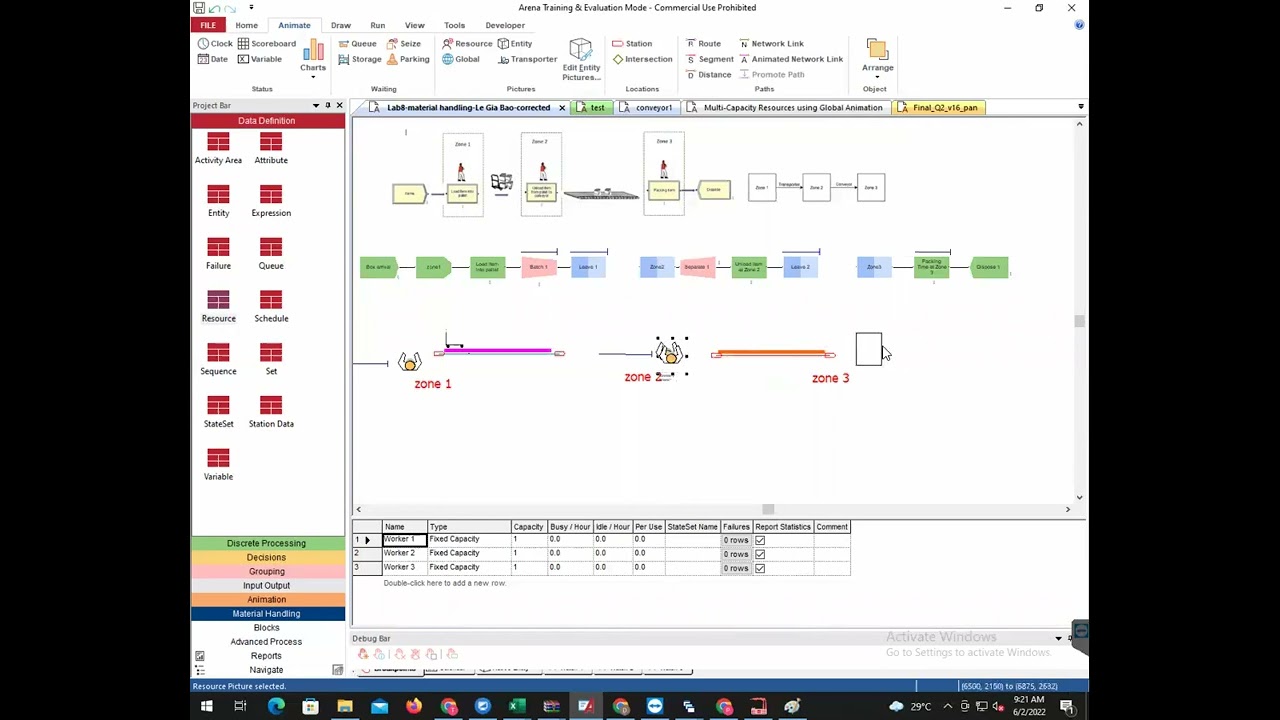
Task: Toggle Report Statistics for Worker 1
Action: (x=760, y=540)
